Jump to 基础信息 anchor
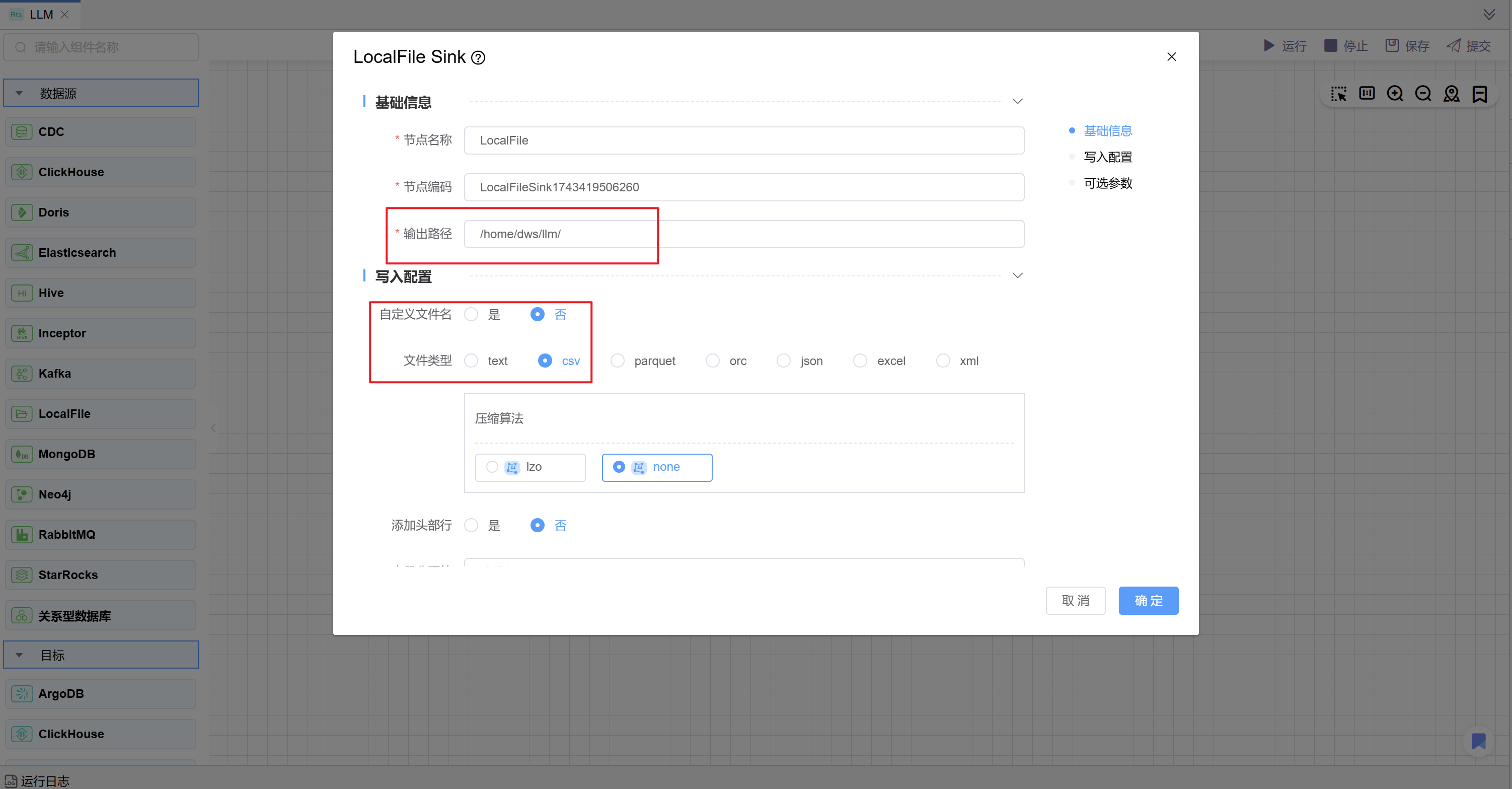Image resolution: width=1512 pixels, height=789 pixels. pos(1108,131)
